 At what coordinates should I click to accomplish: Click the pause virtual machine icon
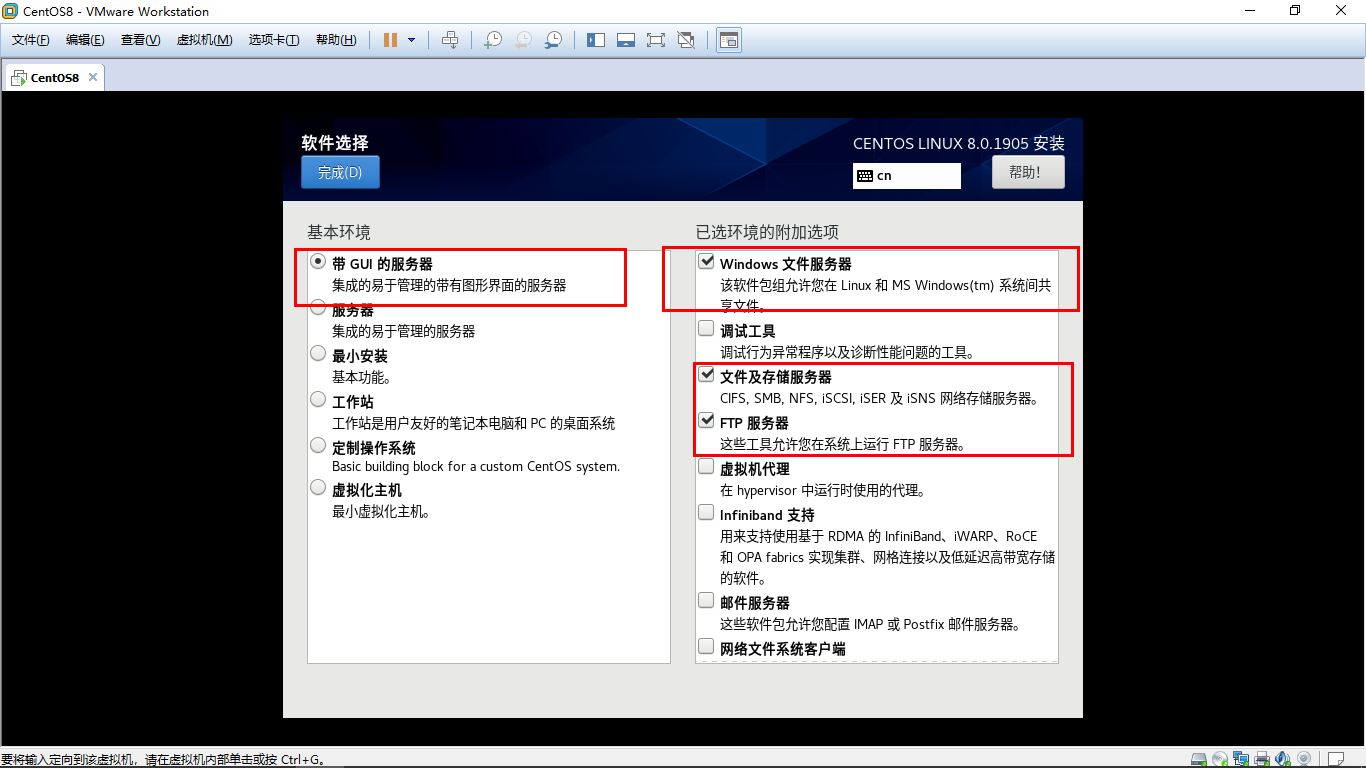coord(390,40)
